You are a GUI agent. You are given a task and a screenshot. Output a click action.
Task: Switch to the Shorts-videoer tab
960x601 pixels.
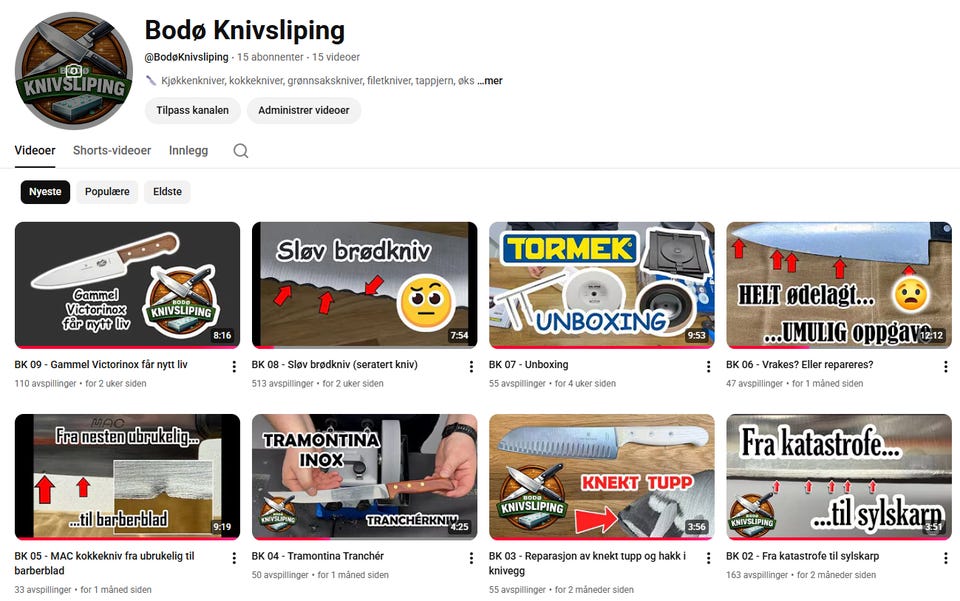pyautogui.click(x=112, y=151)
